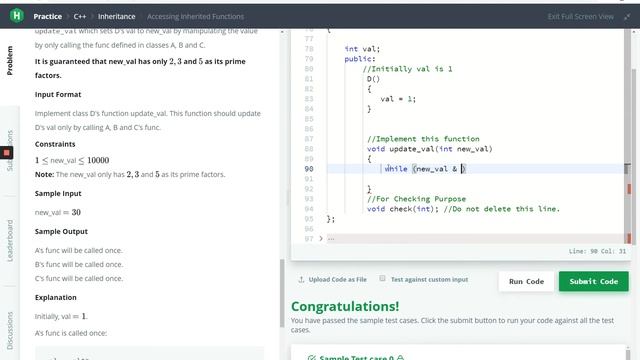Click the lock icon beside Sample Test case 0
The width and height of the screenshot is (640, 360).
(400, 358)
